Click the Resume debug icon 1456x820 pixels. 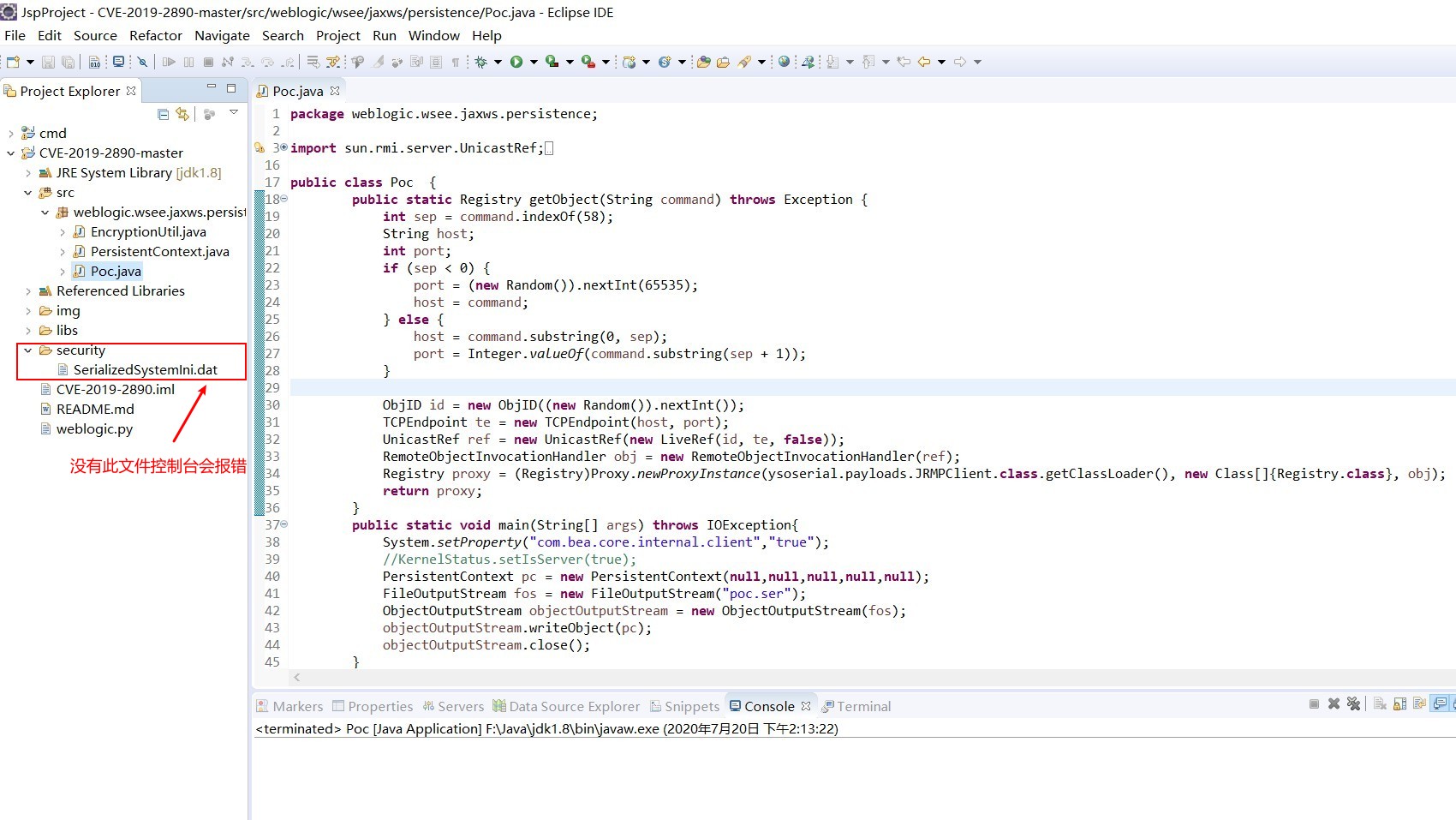click(169, 62)
